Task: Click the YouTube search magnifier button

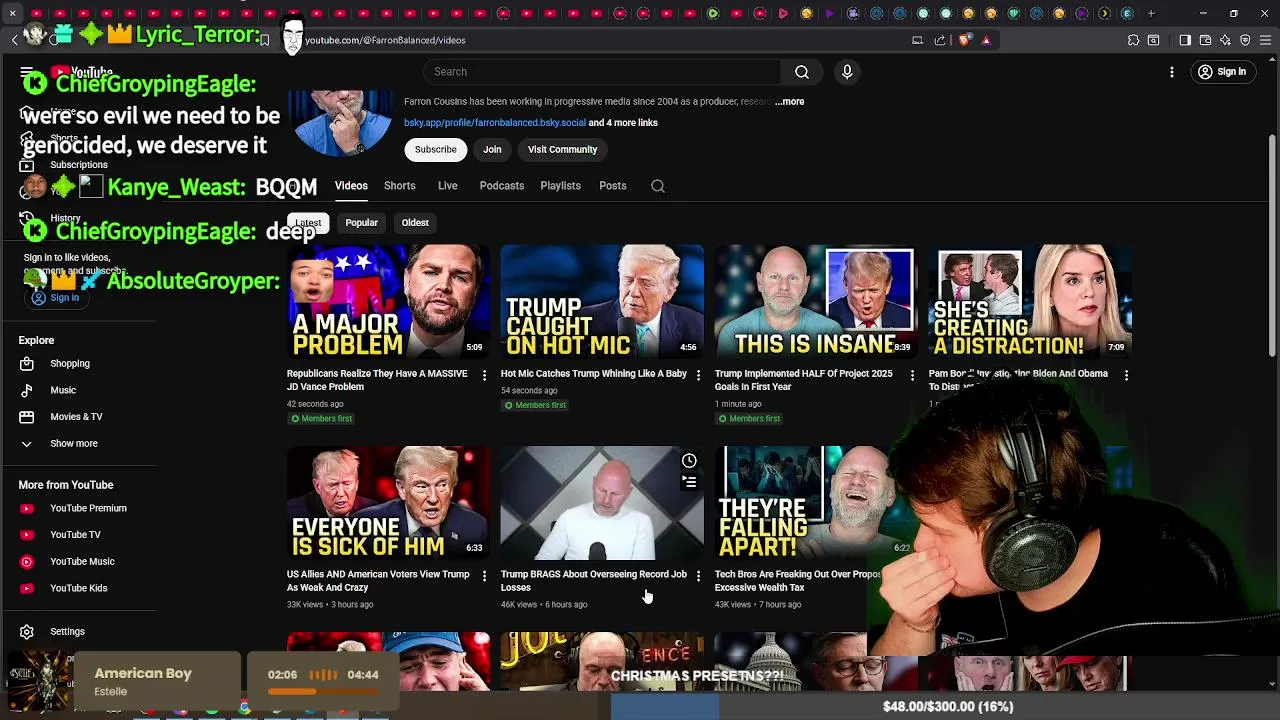Action: click(801, 72)
